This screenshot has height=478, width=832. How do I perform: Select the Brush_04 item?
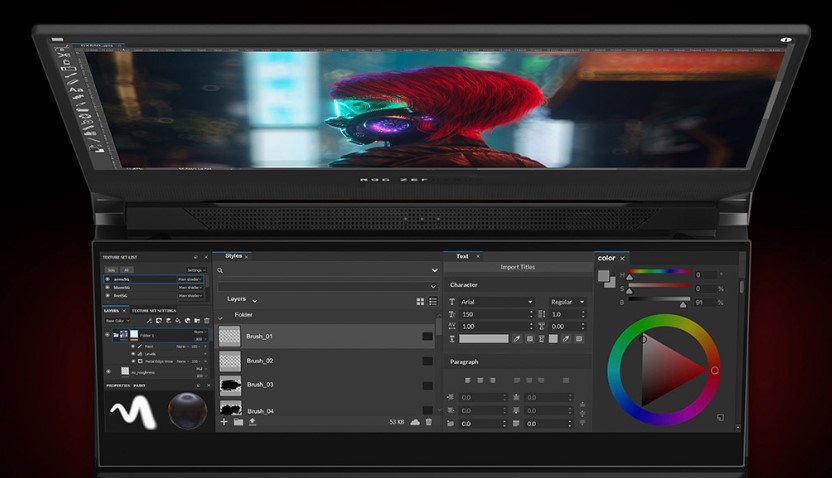pos(326,410)
